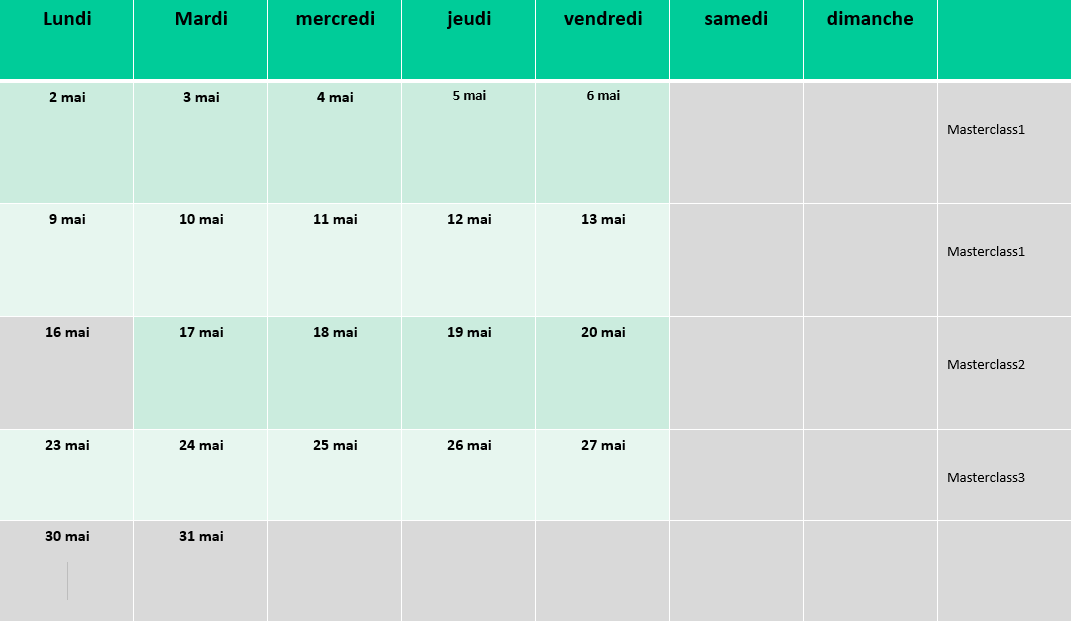The width and height of the screenshot is (1071, 622).
Task: Click the vendredi column header
Action: [602, 39]
